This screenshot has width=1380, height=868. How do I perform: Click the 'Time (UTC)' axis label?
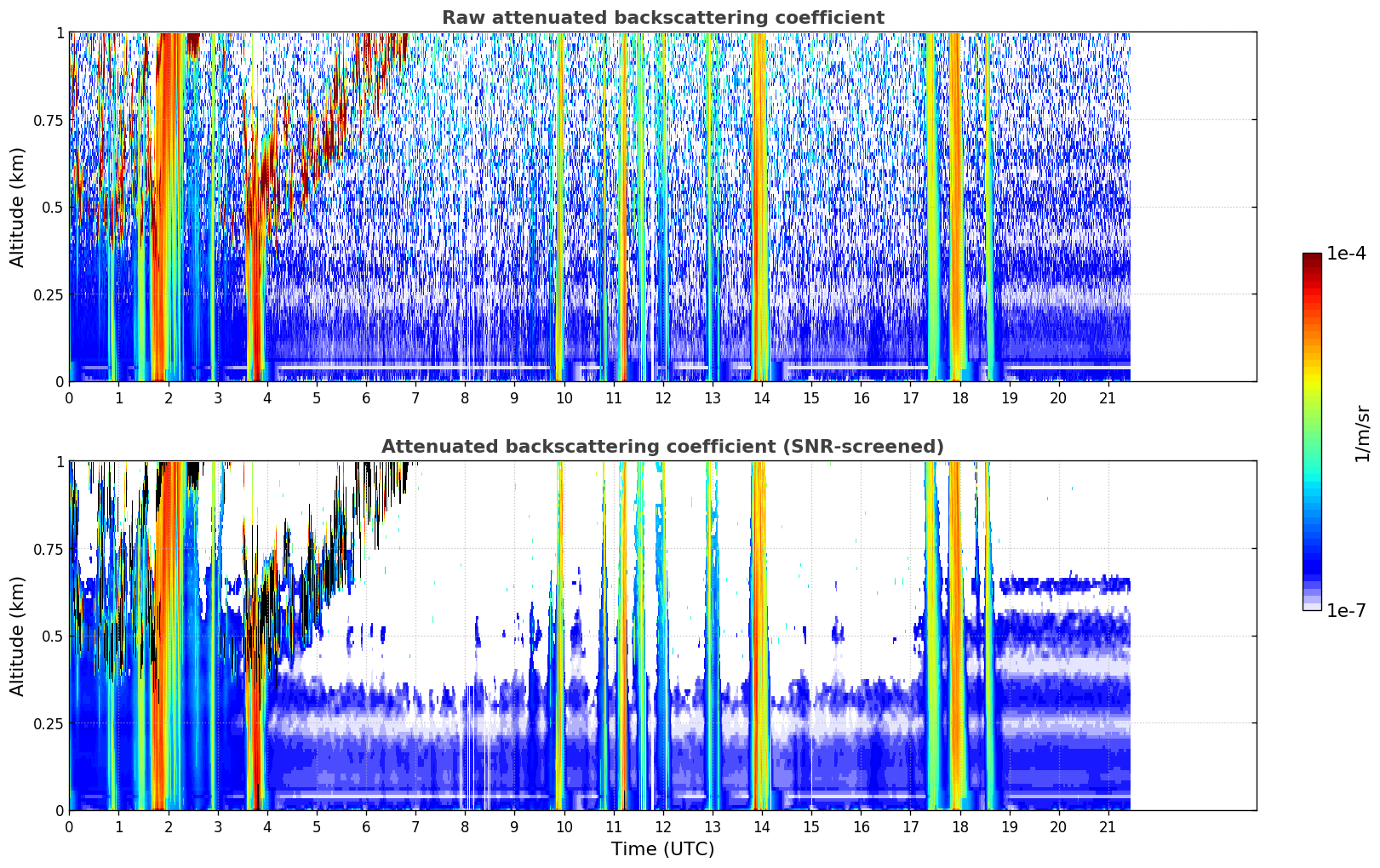[x=662, y=849]
